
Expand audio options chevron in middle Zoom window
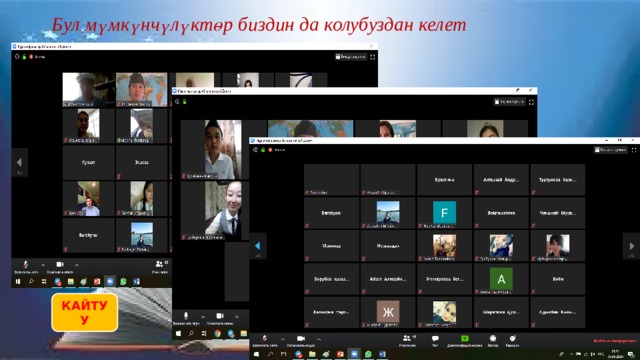coord(203,317)
